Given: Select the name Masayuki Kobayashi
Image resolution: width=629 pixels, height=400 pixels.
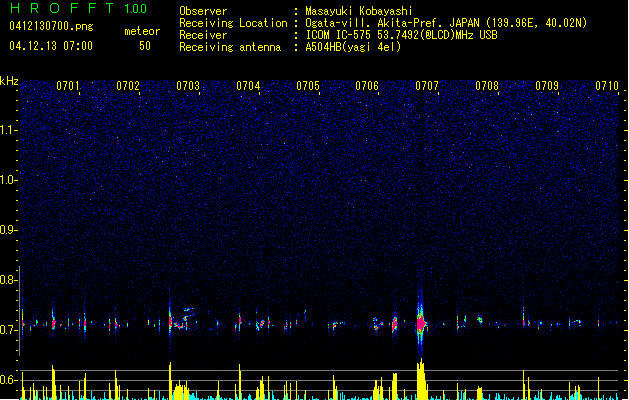Looking at the screenshot, I should pyautogui.click(x=359, y=11).
